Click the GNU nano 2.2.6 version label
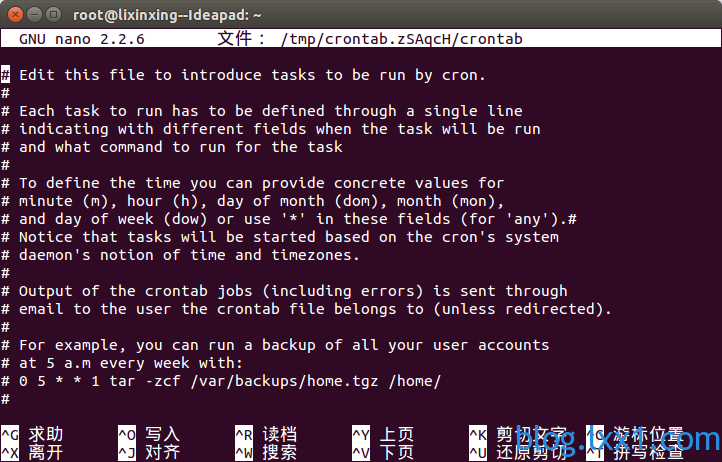This screenshot has height=462, width=722. (x=82, y=39)
